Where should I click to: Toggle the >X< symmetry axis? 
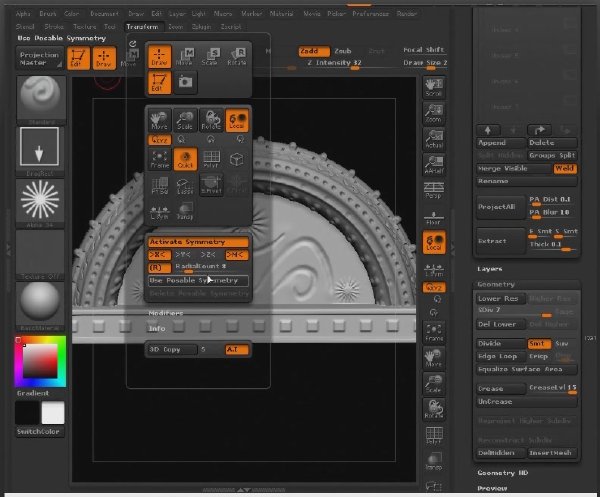159,255
